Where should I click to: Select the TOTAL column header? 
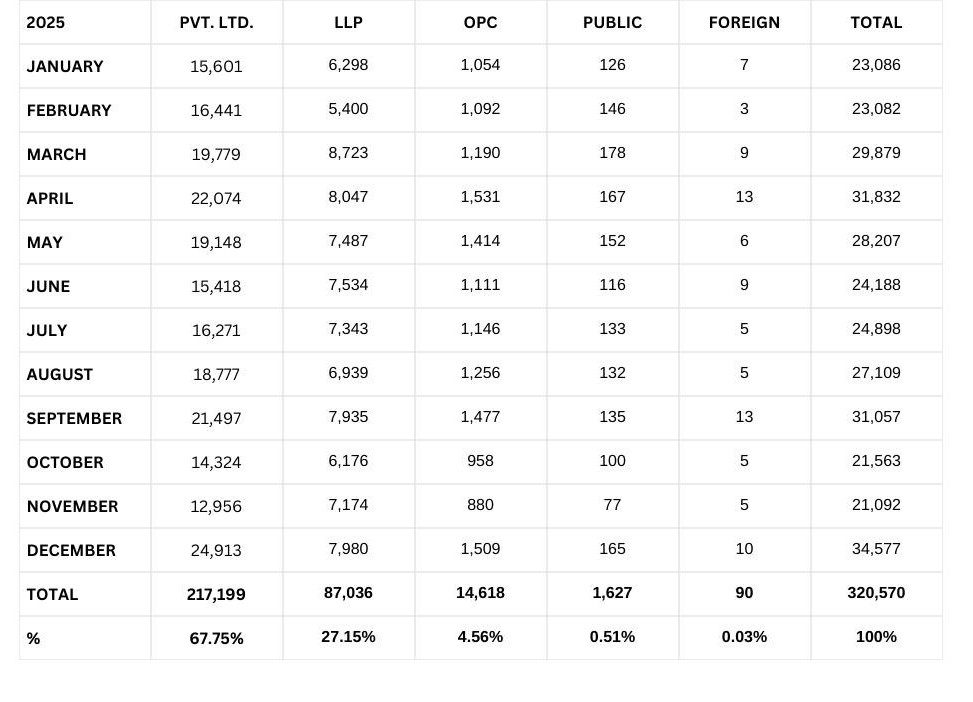tap(876, 22)
